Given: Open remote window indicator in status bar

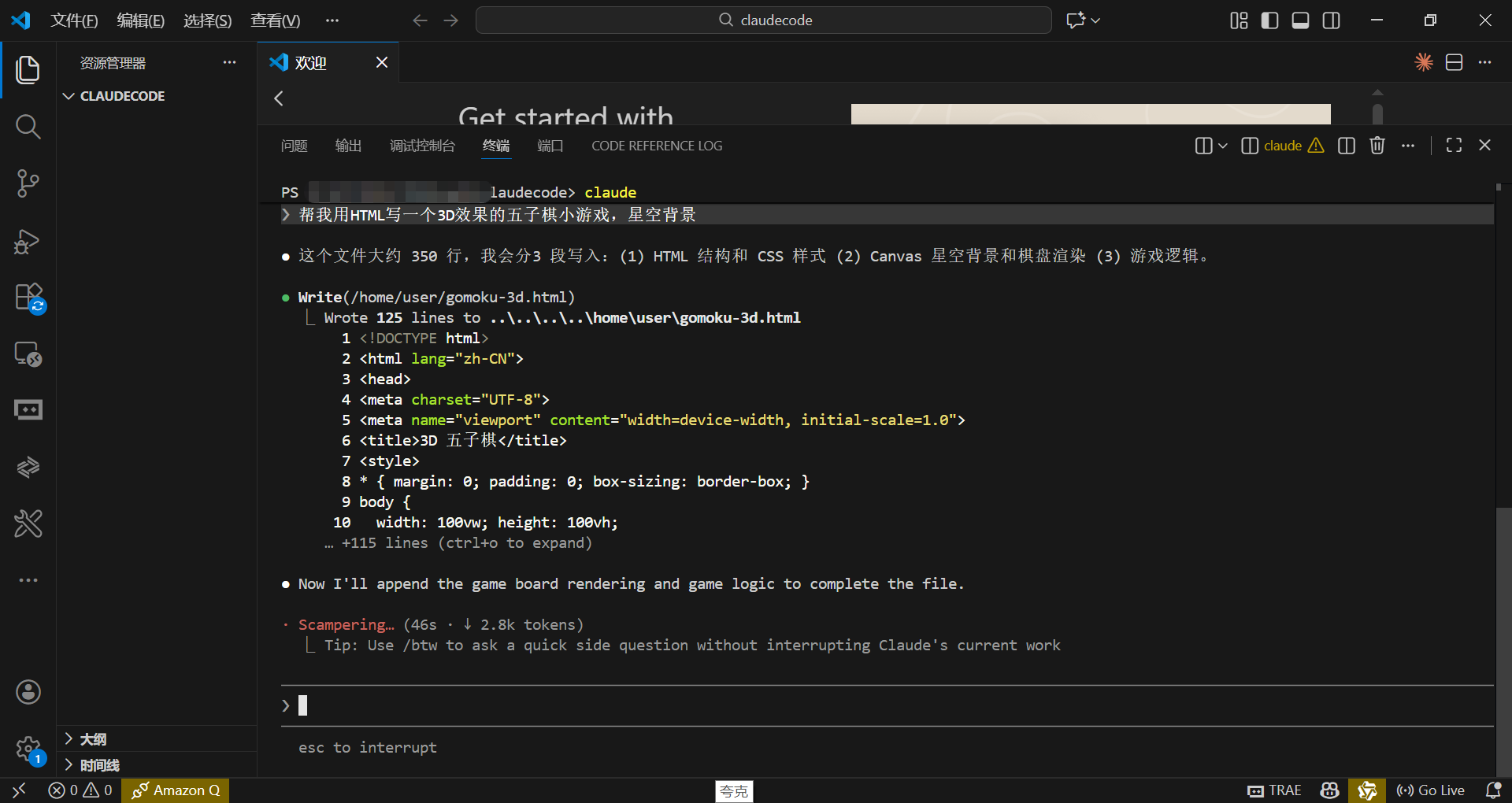Looking at the screenshot, I should coord(20,790).
